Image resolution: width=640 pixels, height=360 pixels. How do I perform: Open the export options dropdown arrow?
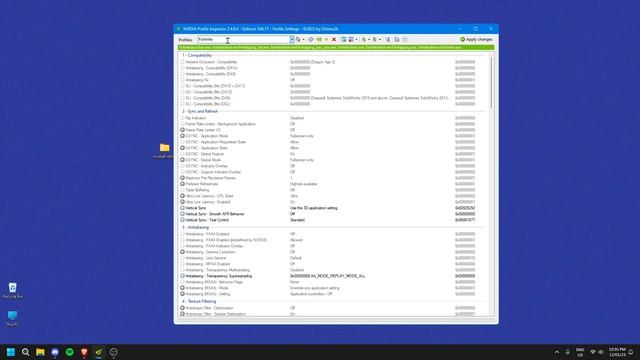[369, 40]
